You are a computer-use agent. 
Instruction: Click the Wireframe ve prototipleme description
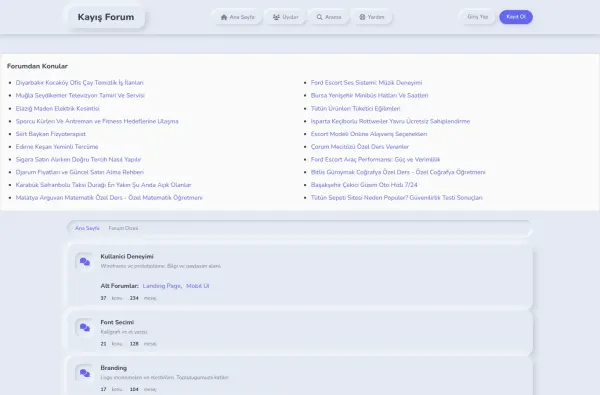click(161, 266)
